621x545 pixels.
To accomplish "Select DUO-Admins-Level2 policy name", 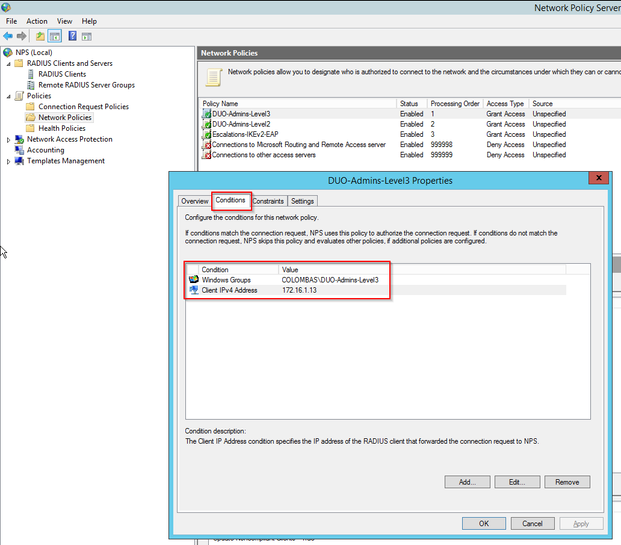I will click(x=241, y=124).
